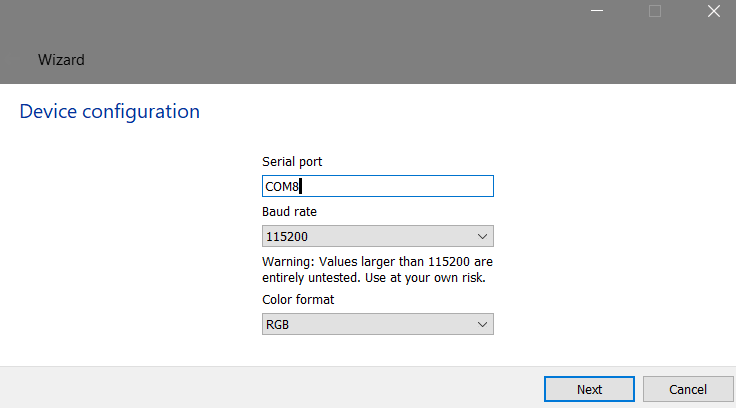Click the Device configuration heading
This screenshot has width=736, height=408.
[x=110, y=111]
